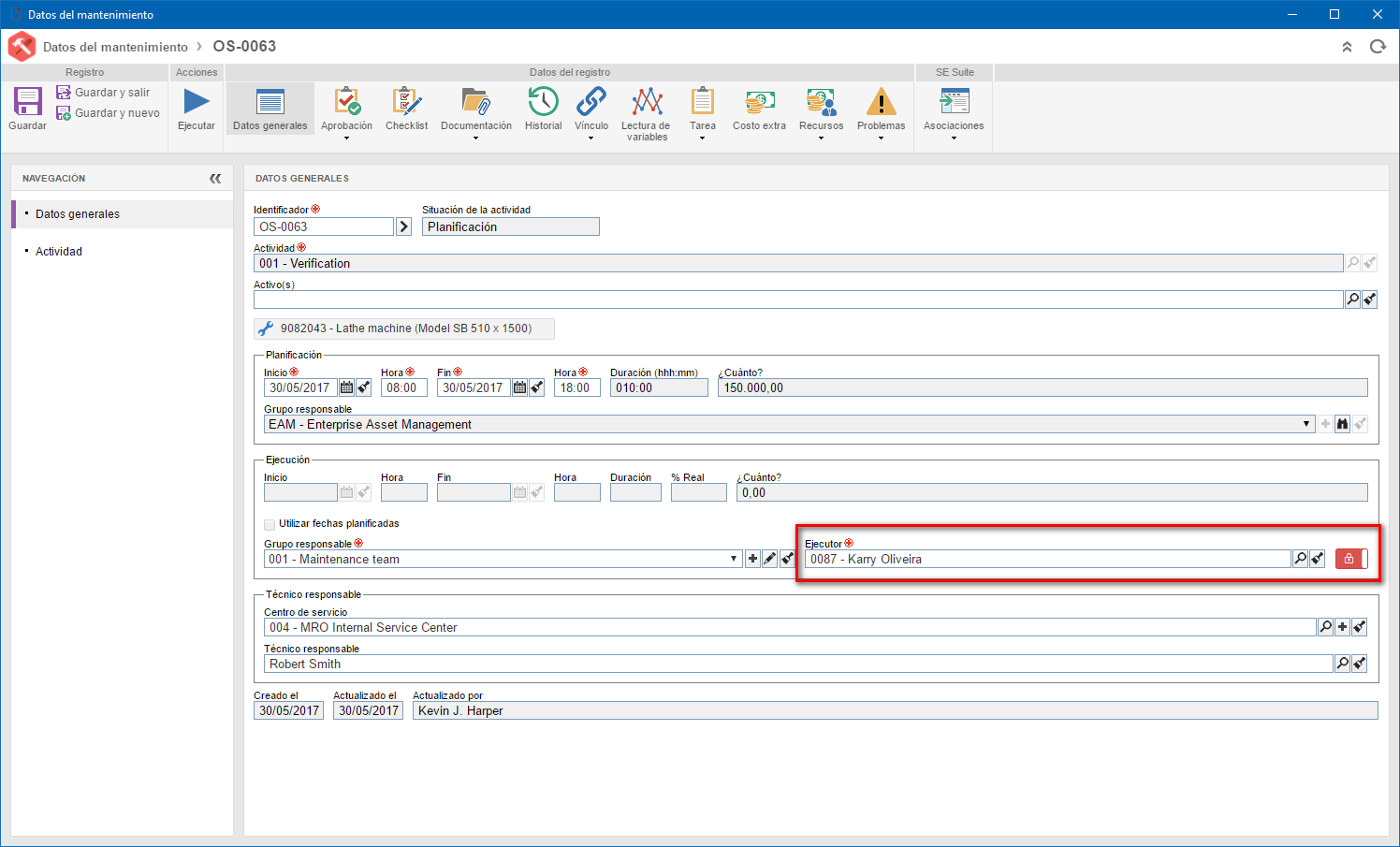Select Datos generales in navigation

click(78, 214)
